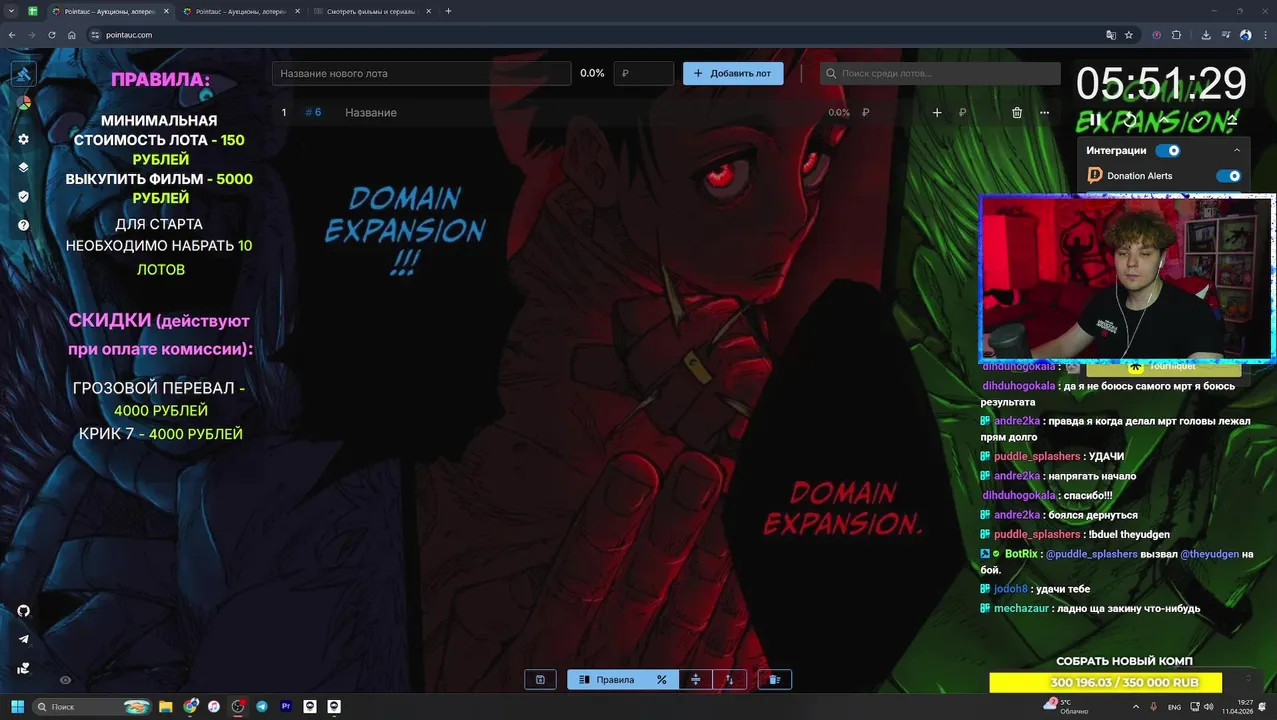This screenshot has width=1277, height=720.
Task: Click the shield checkmark sidebar icon
Action: 24,196
